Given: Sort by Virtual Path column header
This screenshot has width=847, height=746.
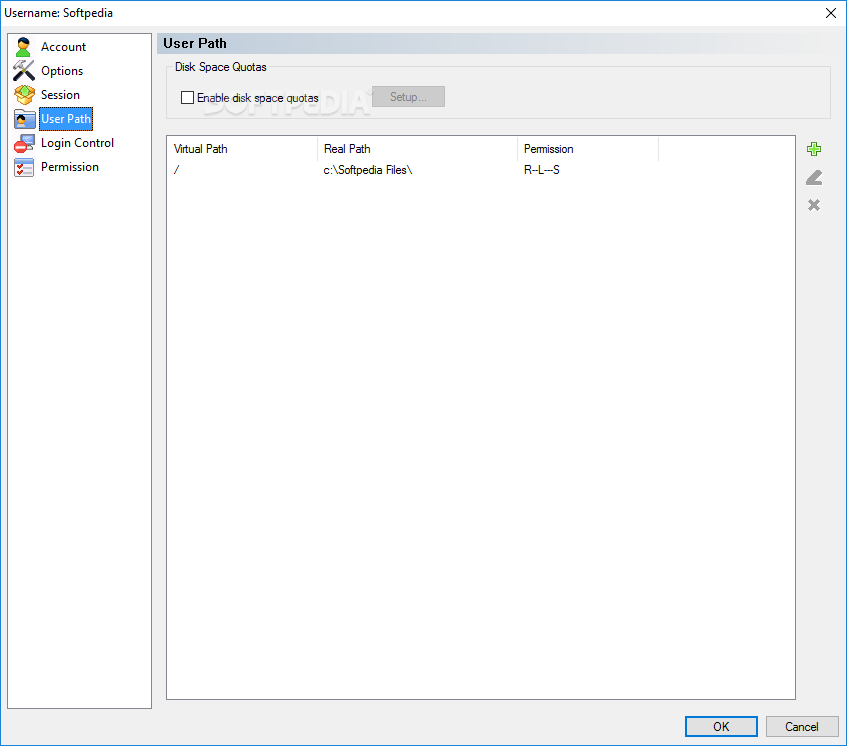Looking at the screenshot, I should point(242,149).
